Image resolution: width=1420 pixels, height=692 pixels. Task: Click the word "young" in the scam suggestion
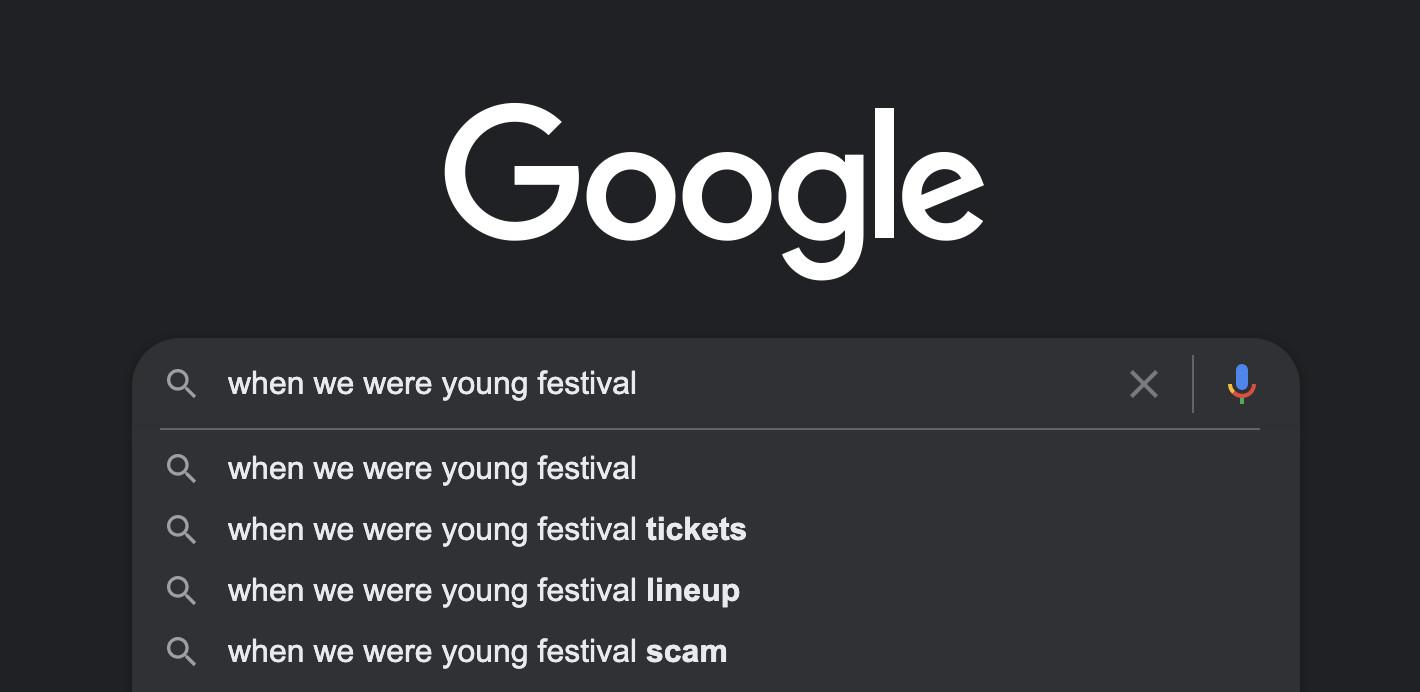click(x=484, y=652)
